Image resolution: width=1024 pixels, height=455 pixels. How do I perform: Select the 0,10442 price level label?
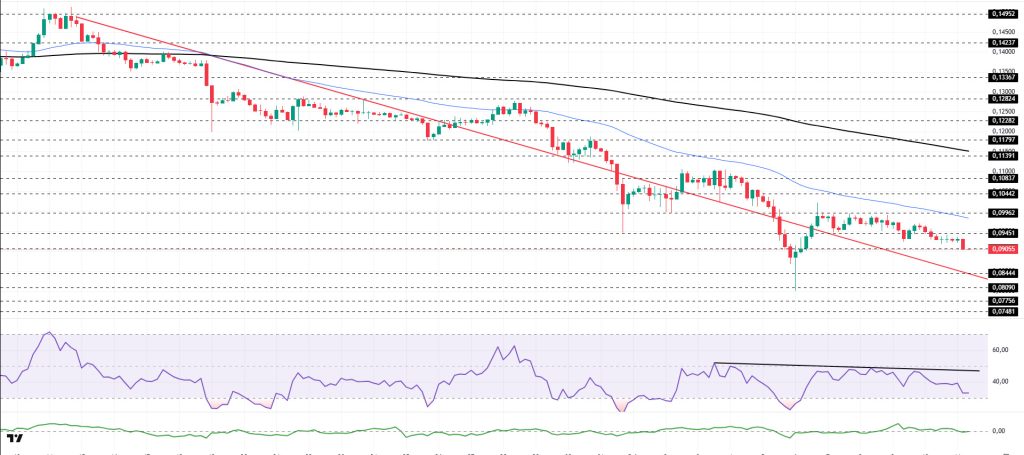[x=1003, y=193]
